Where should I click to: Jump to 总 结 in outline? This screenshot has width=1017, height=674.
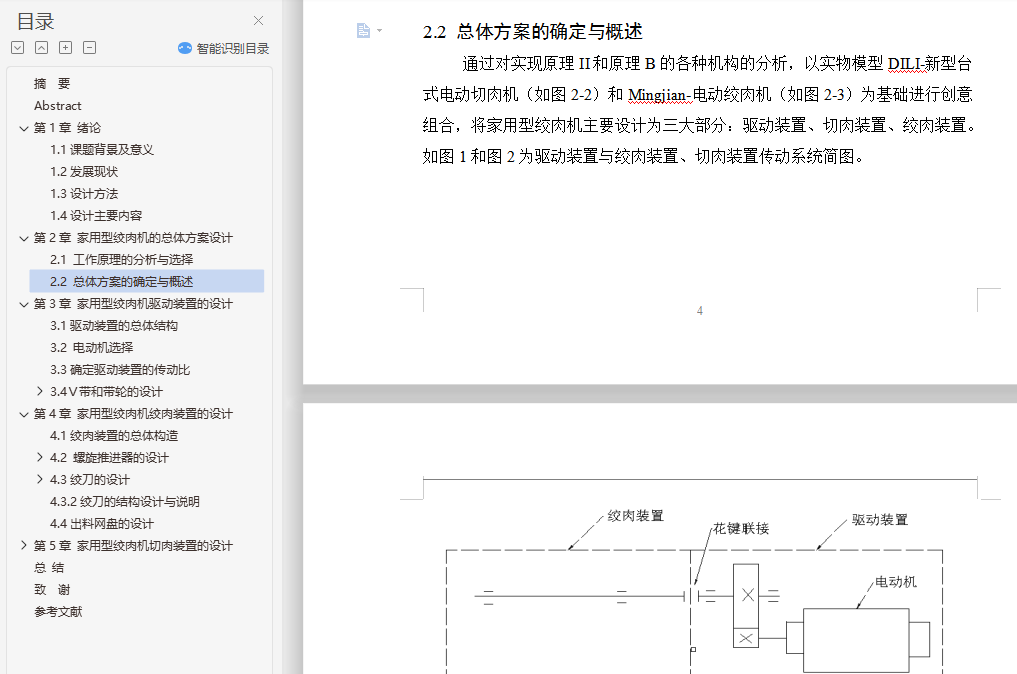49,568
